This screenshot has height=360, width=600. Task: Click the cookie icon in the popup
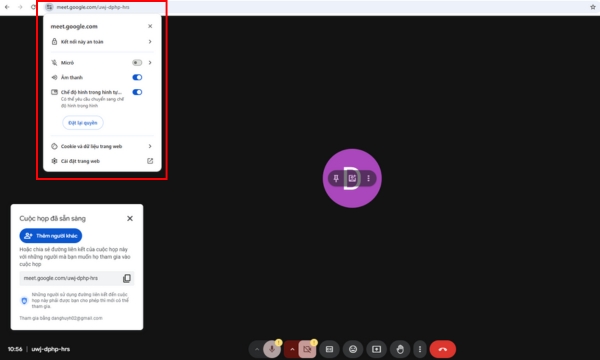[54, 146]
